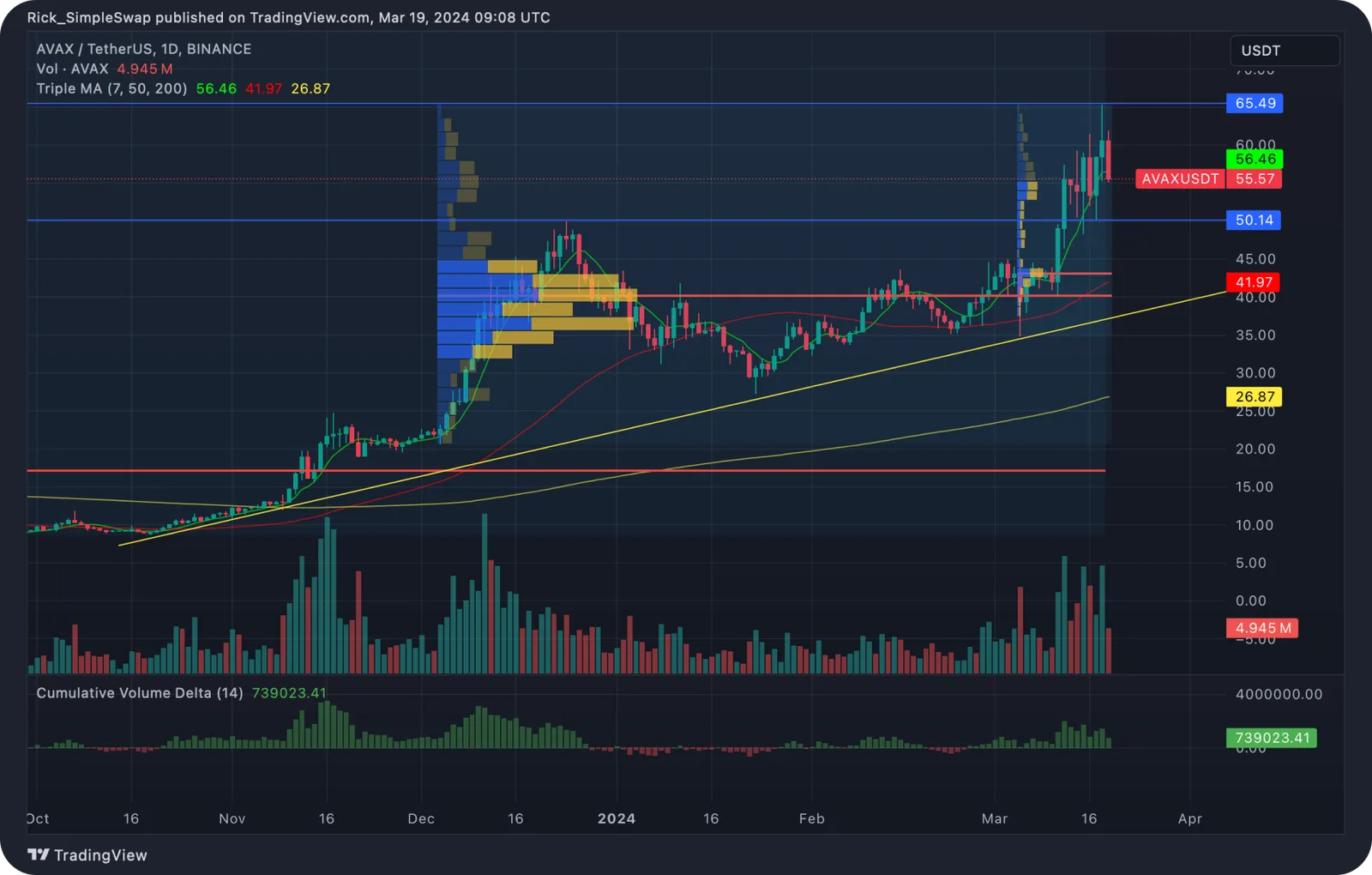This screenshot has width=1372, height=875.
Task: Click the red 41.97 MA value in legend
Action: [x=263, y=88]
